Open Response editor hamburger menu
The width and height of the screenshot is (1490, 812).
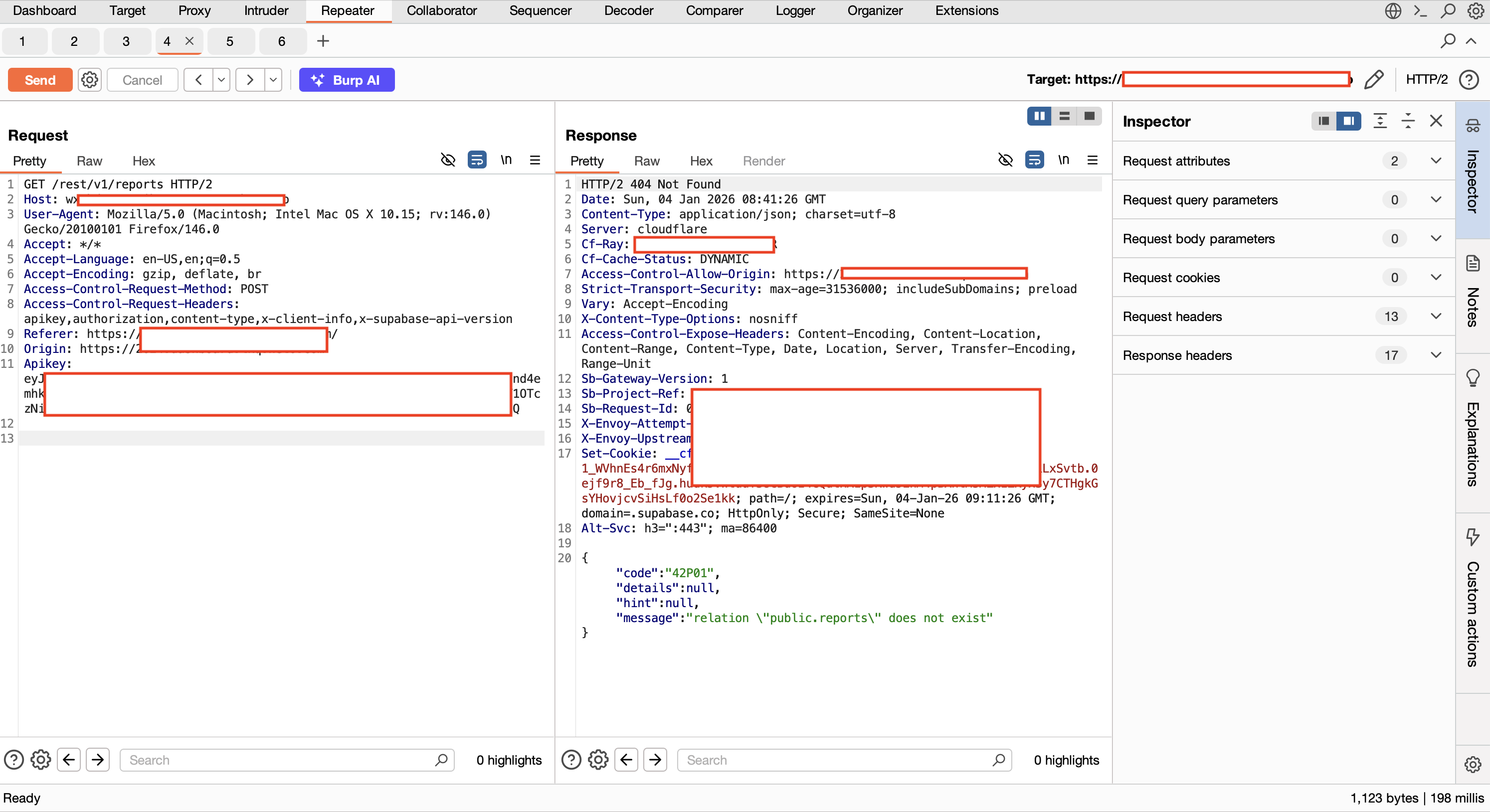pyautogui.click(x=1093, y=160)
